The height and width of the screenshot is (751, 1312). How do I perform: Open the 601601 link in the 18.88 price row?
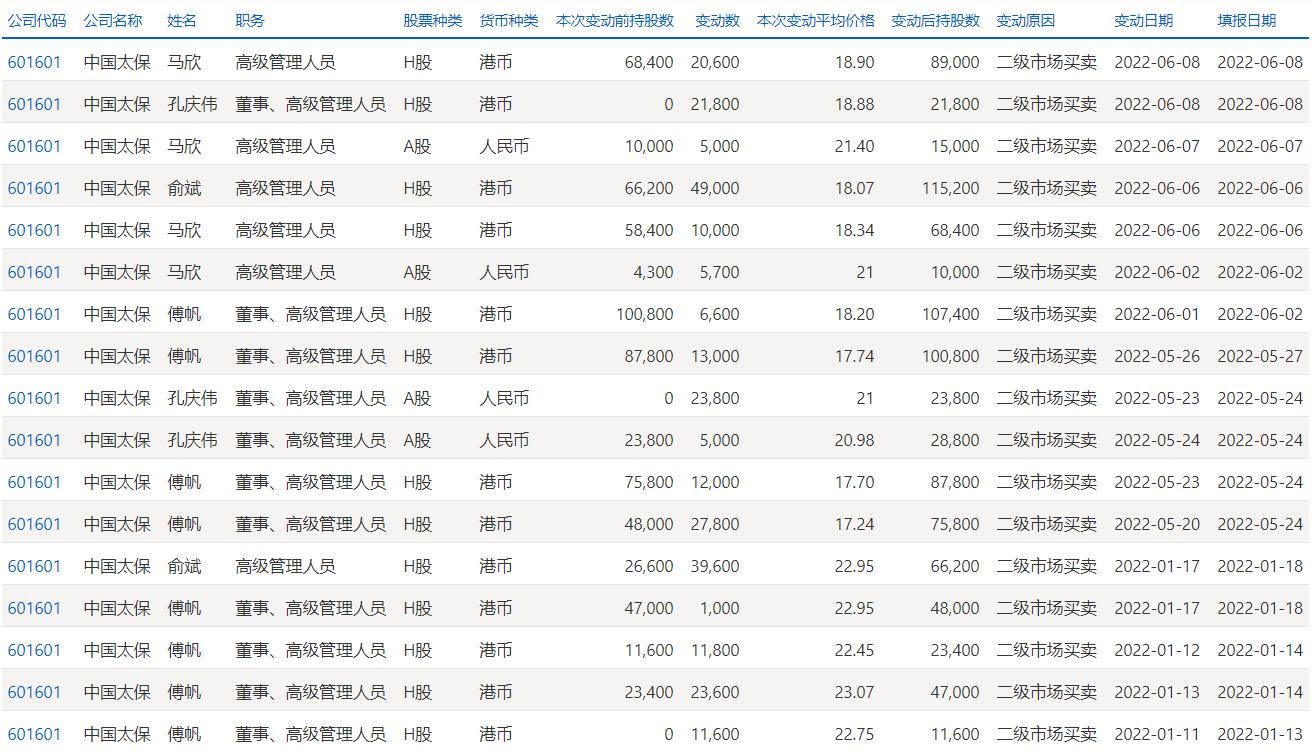click(34, 104)
